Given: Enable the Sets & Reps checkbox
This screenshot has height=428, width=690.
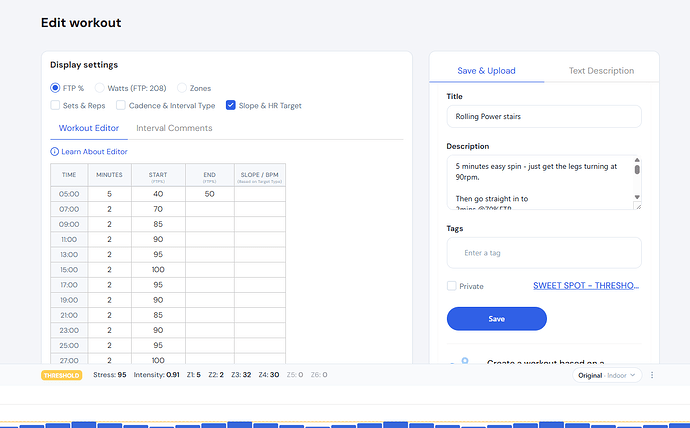Looking at the screenshot, I should (x=55, y=105).
